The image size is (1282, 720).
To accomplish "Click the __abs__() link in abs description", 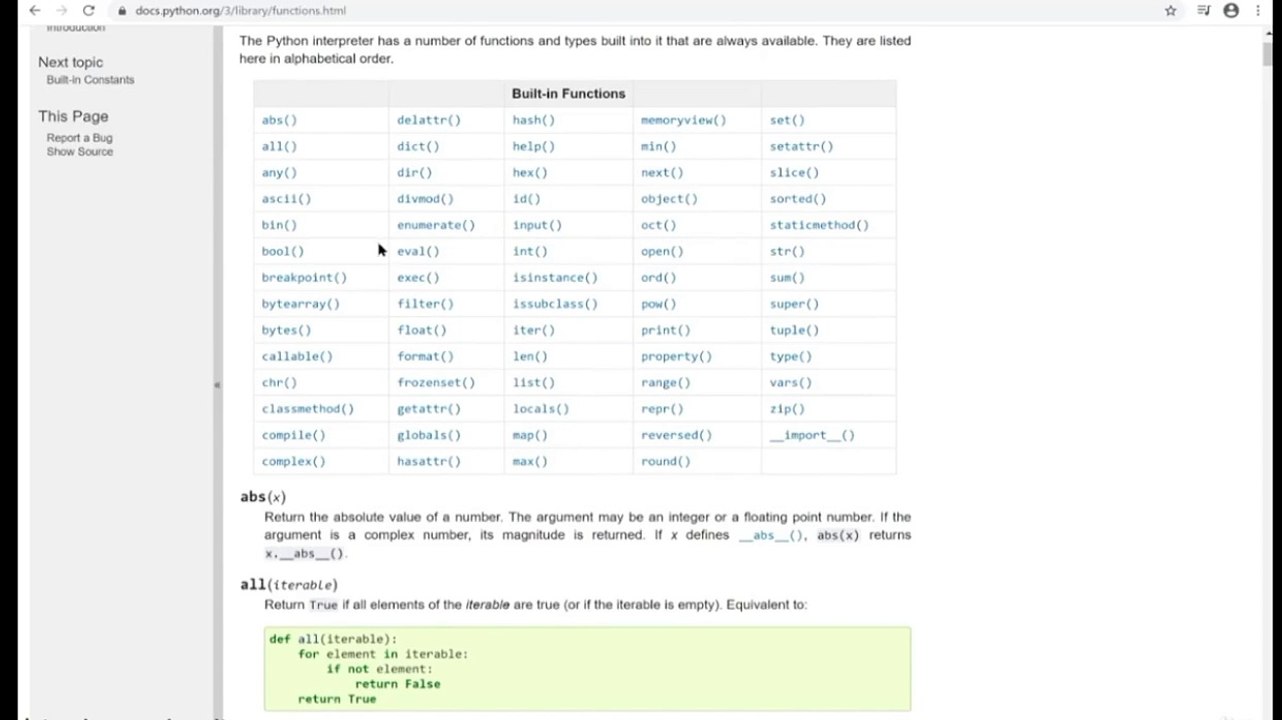I will (x=771, y=535).
